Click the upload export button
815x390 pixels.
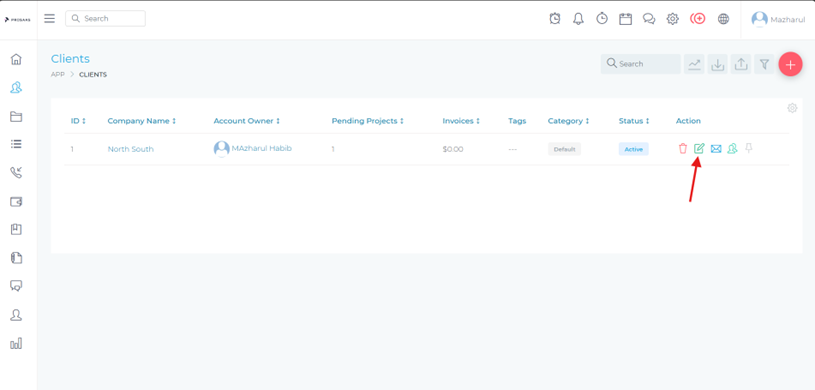741,64
